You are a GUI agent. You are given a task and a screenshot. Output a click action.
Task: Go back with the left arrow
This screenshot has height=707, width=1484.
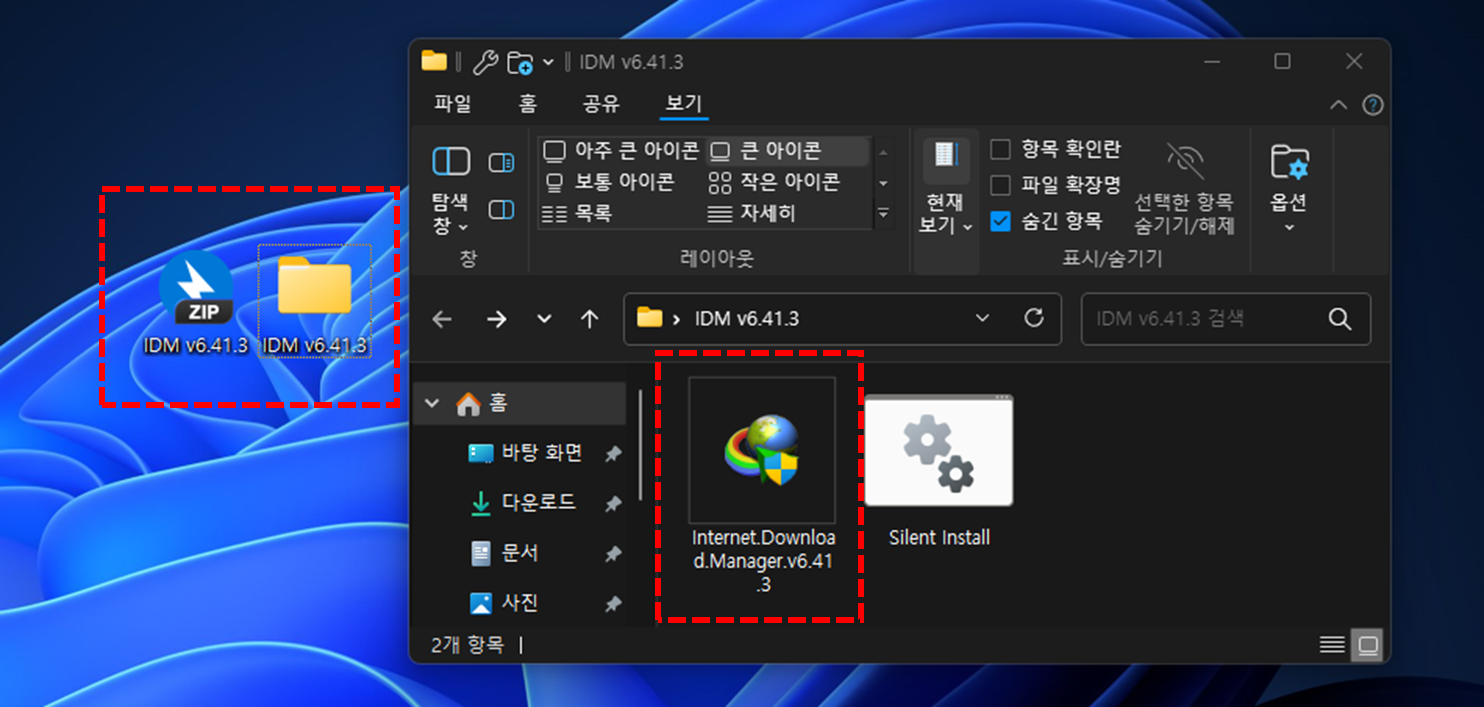(442, 319)
